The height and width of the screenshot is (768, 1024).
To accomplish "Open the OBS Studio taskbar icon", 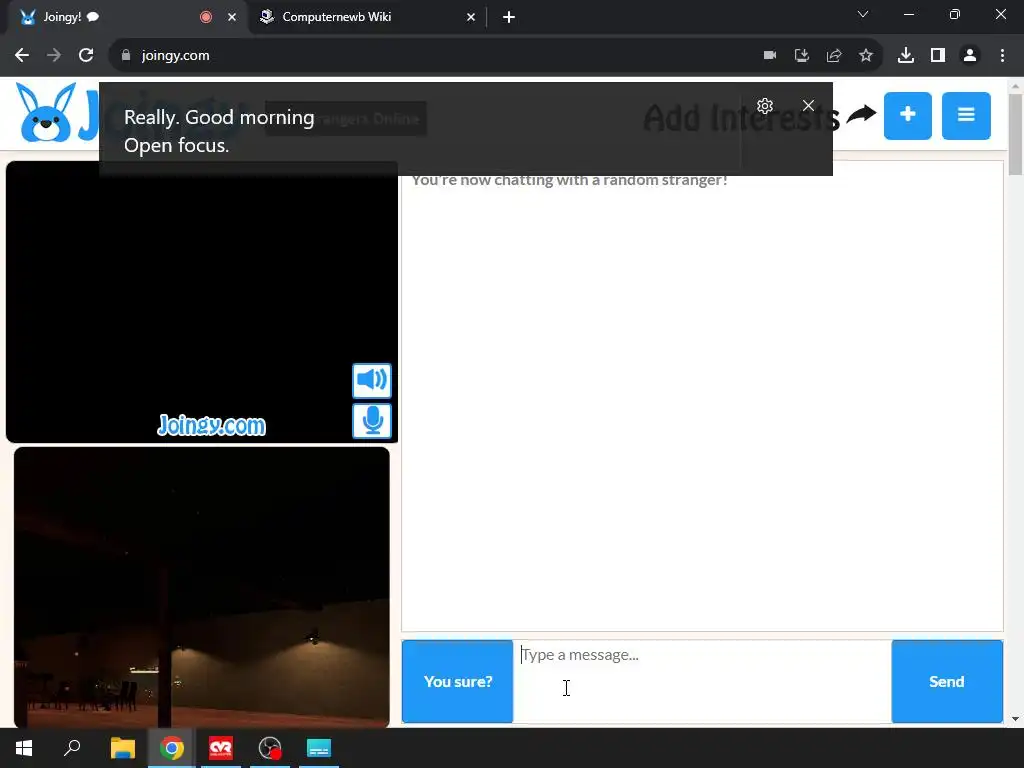I will 270,748.
